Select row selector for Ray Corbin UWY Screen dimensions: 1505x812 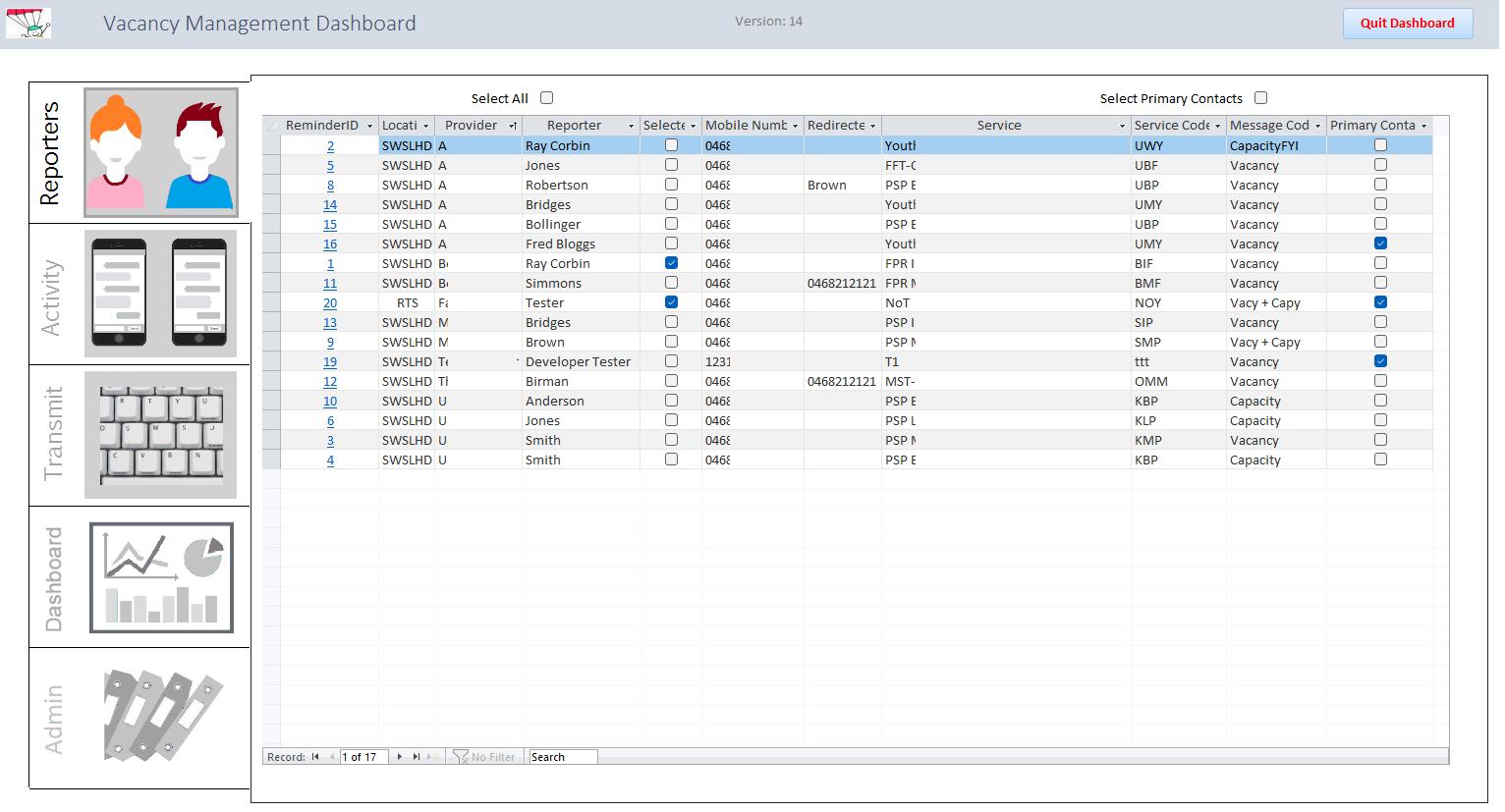click(x=272, y=145)
